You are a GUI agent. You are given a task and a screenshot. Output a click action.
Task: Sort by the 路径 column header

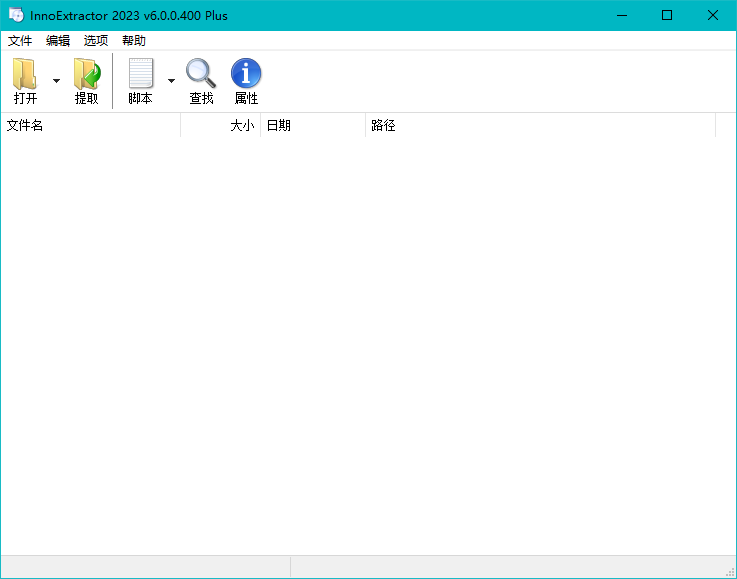coord(541,125)
